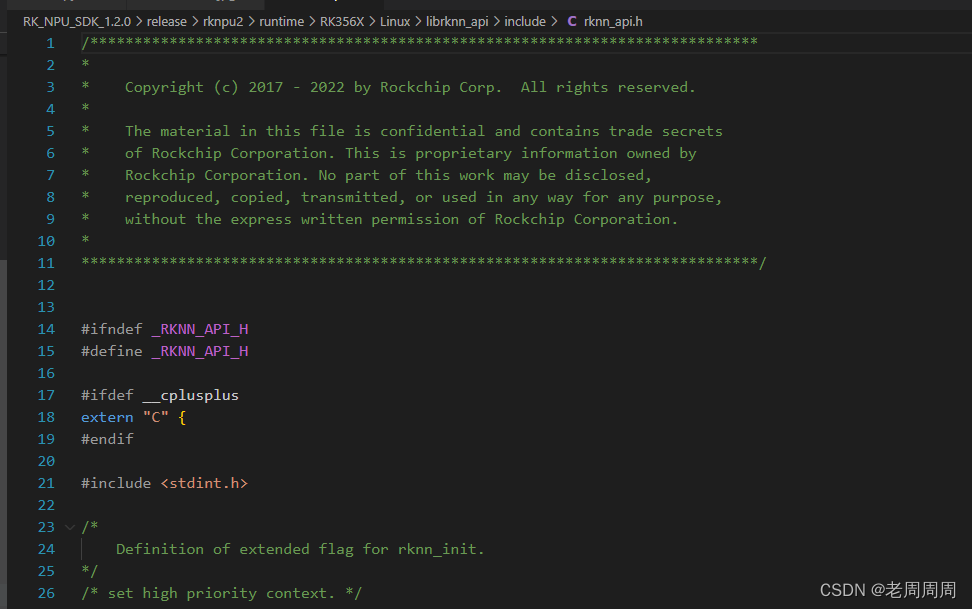
Task: Click the <stdint.h> include text
Action: click(204, 483)
